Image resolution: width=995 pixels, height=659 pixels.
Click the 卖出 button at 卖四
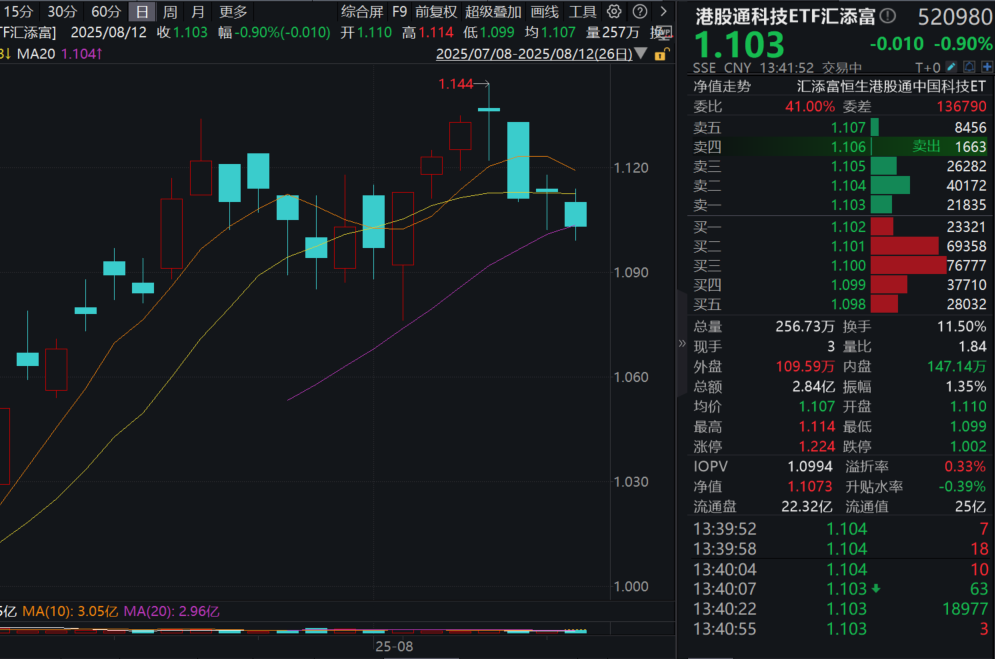pyautogui.click(x=926, y=146)
